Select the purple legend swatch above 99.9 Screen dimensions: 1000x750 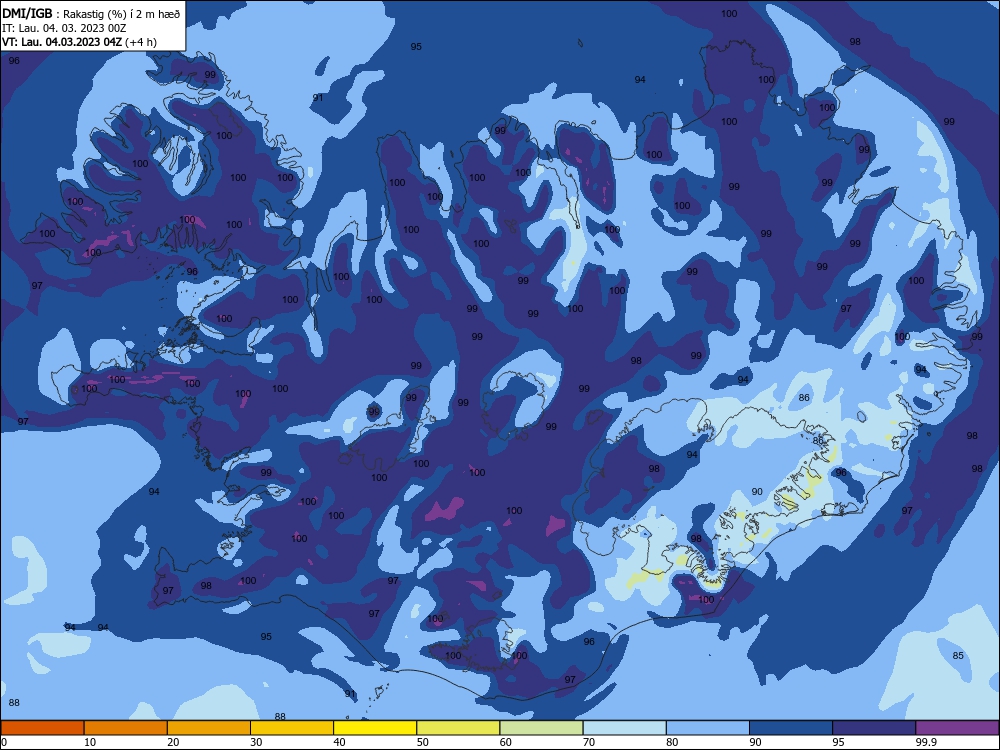pos(957,728)
